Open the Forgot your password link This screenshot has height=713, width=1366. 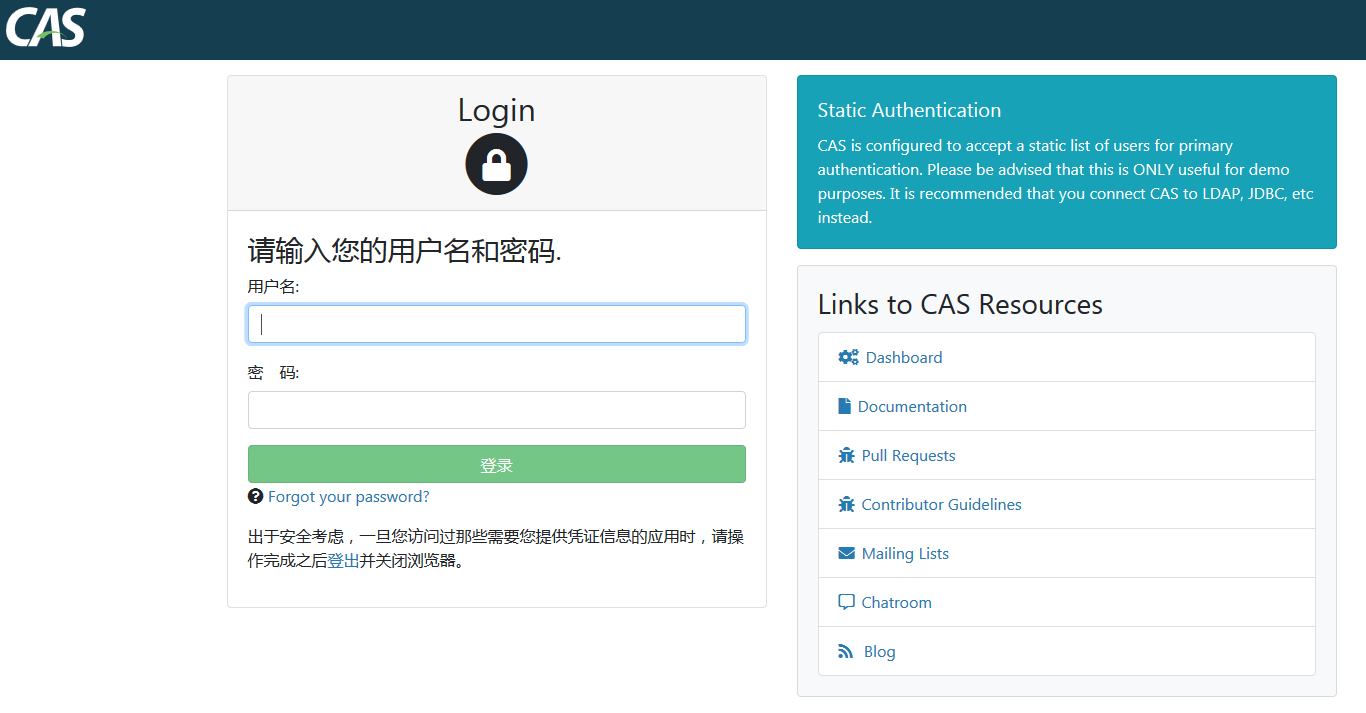348,496
